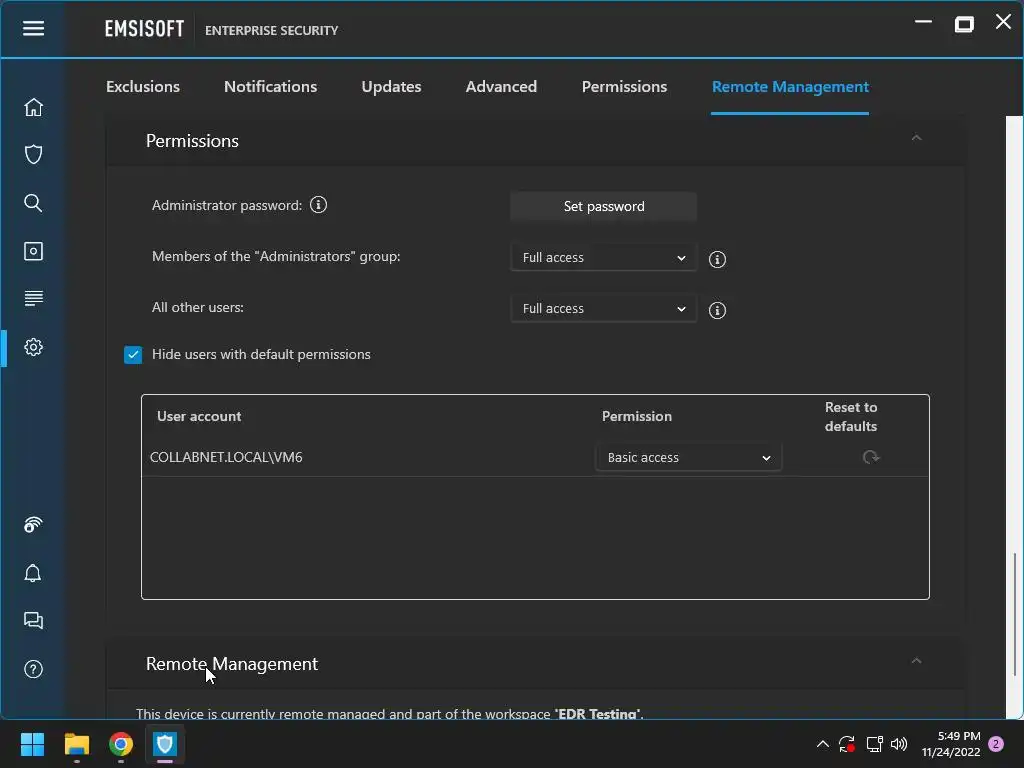The image size is (1024, 768).
Task: Select the COLLABNET.LOCAL\VM6 user account
Action: point(226,457)
